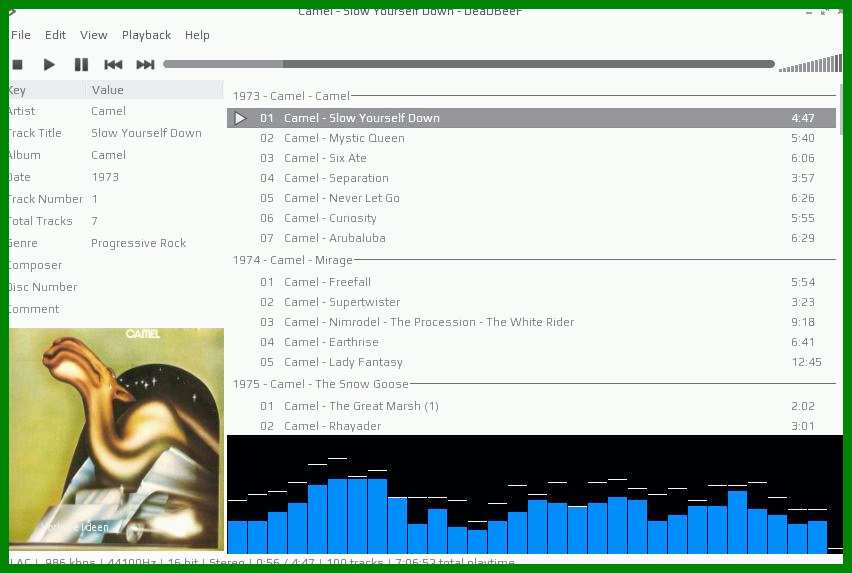
Task: Click the Key column header
Action: tap(47, 90)
